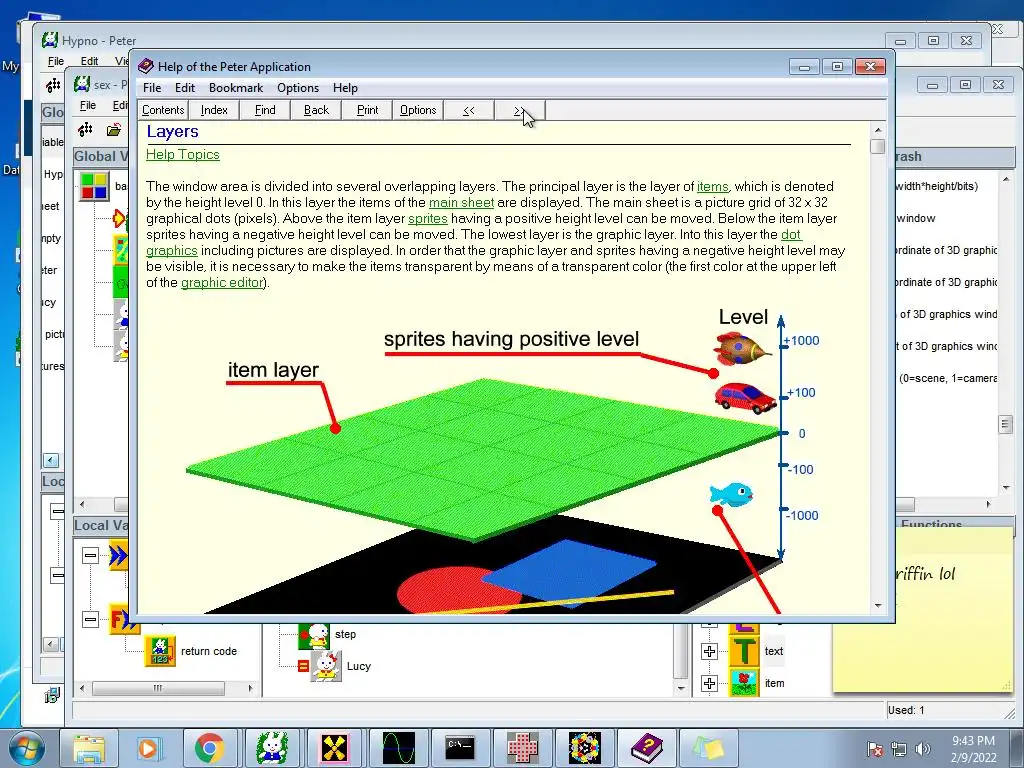Open Windows Media Player from taskbar

tap(149, 748)
